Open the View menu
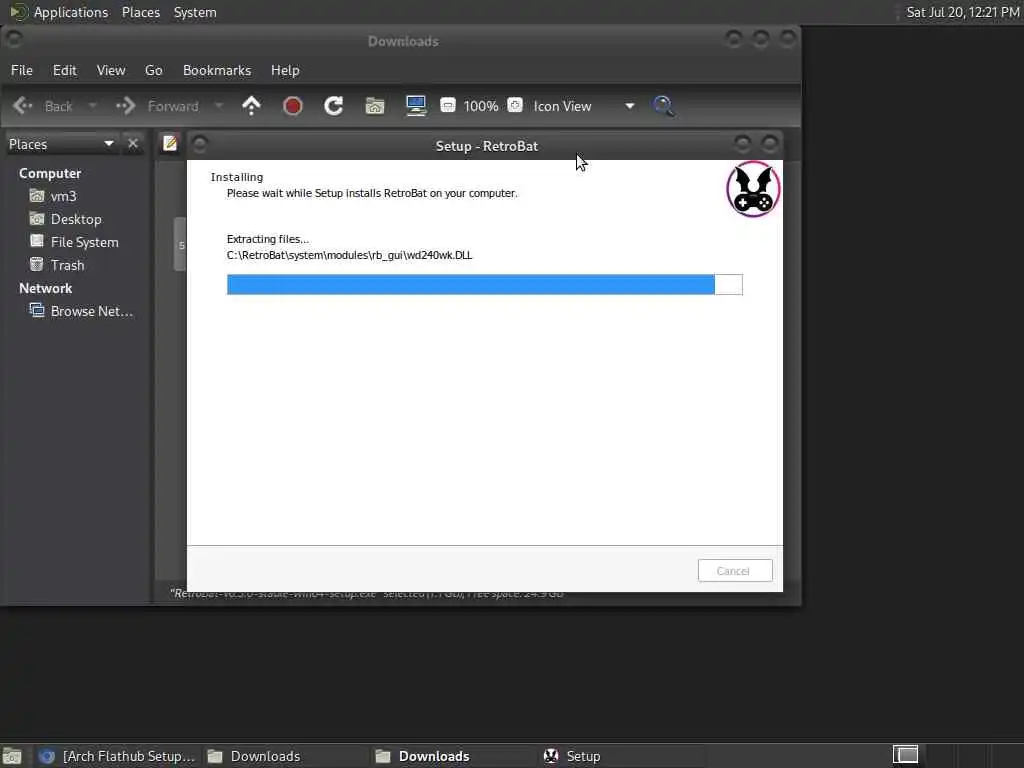 tap(111, 70)
